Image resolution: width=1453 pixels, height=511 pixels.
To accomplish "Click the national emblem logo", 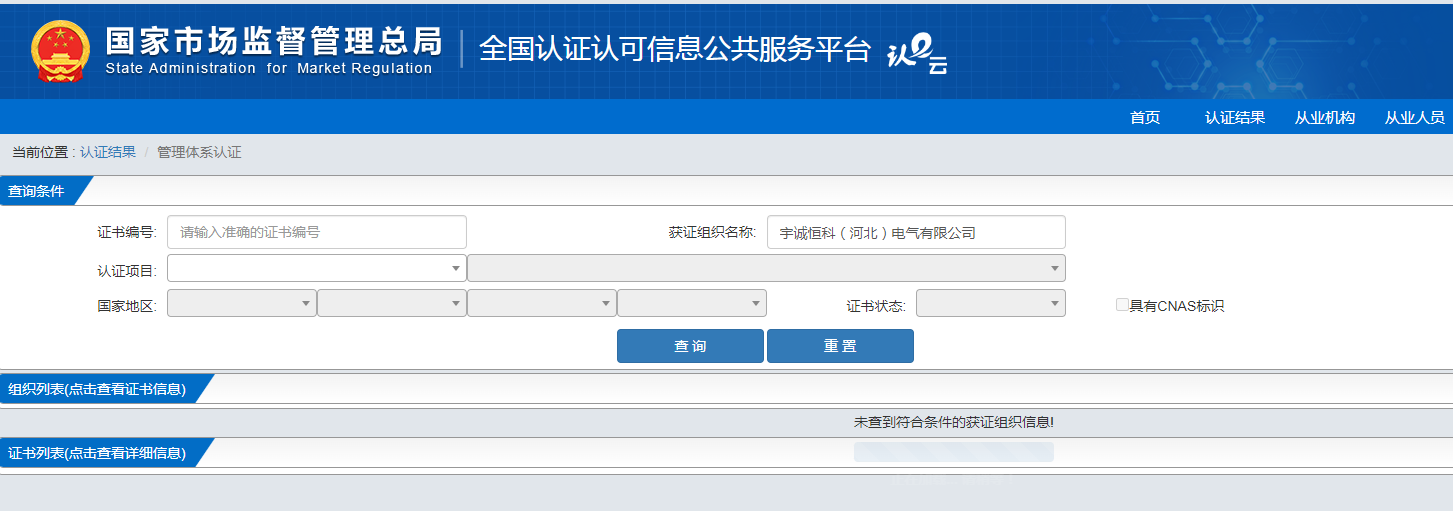I will pyautogui.click(x=60, y=50).
